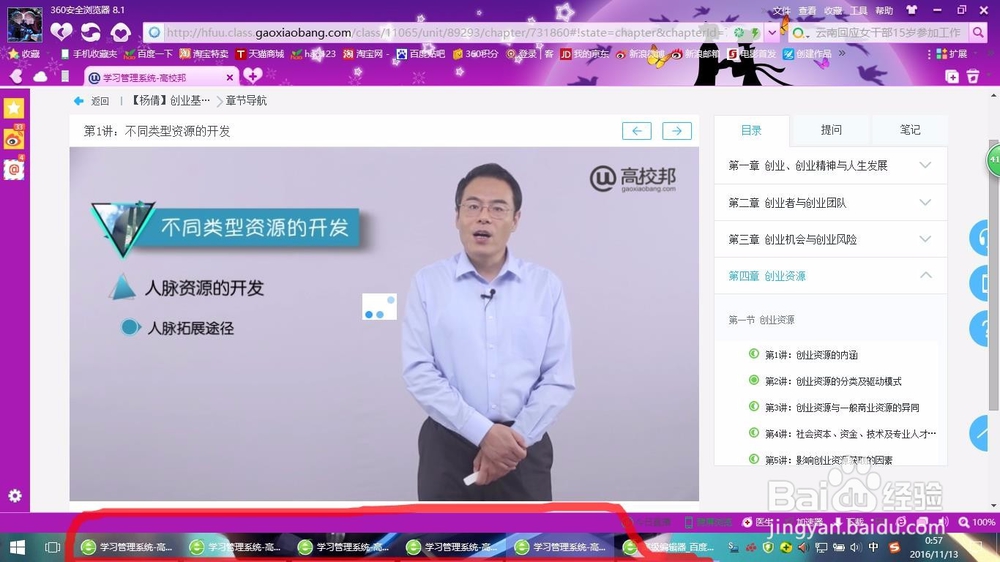The height and width of the screenshot is (562, 1000).
Task: Click the 【杨倩】创业基… breadcrumb
Action: [x=170, y=101]
